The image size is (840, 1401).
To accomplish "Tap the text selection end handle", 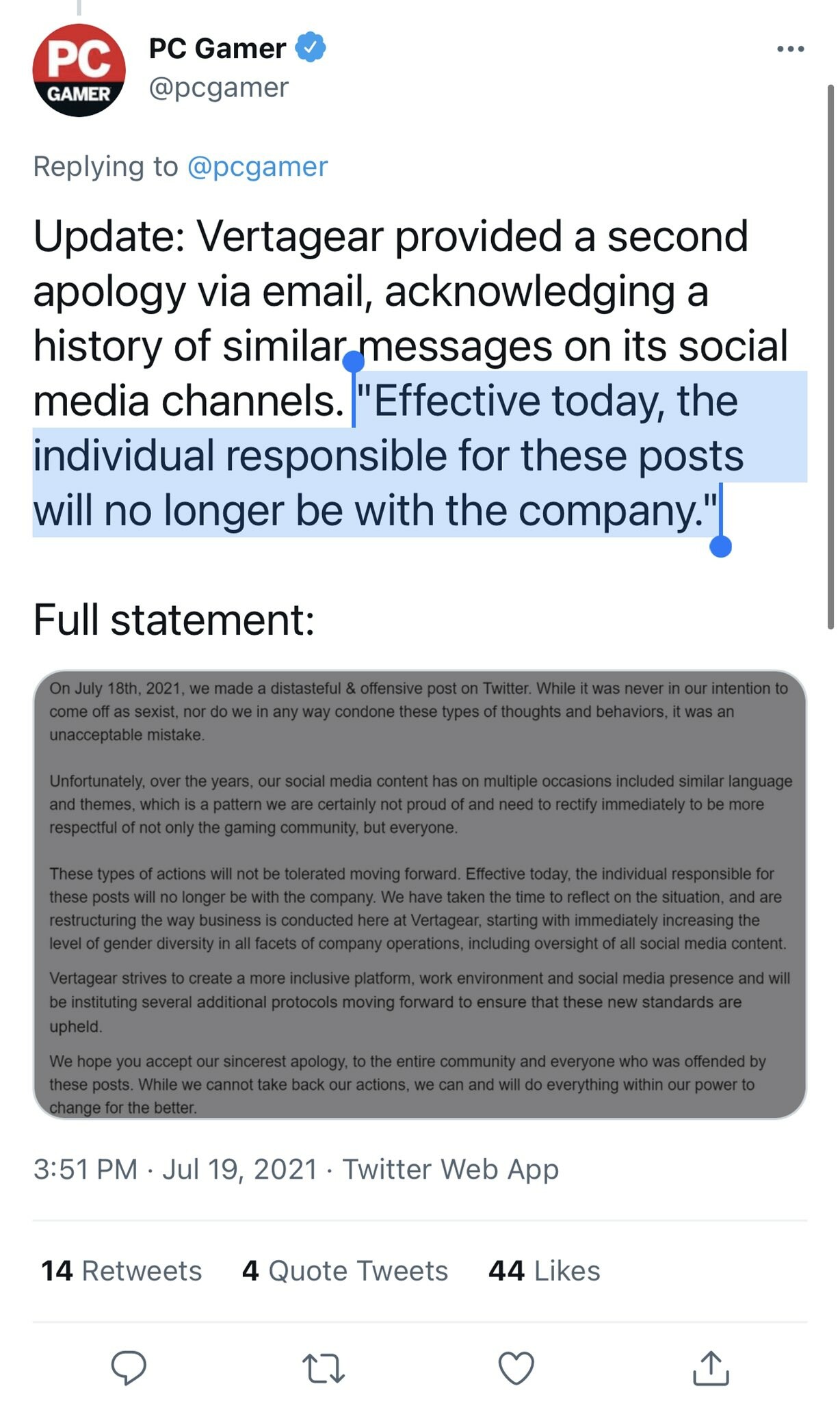I will (x=721, y=546).
